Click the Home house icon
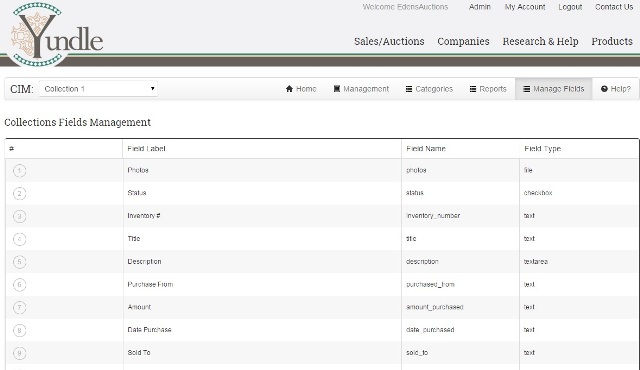Screen dimensions: 640x370 click(289, 89)
